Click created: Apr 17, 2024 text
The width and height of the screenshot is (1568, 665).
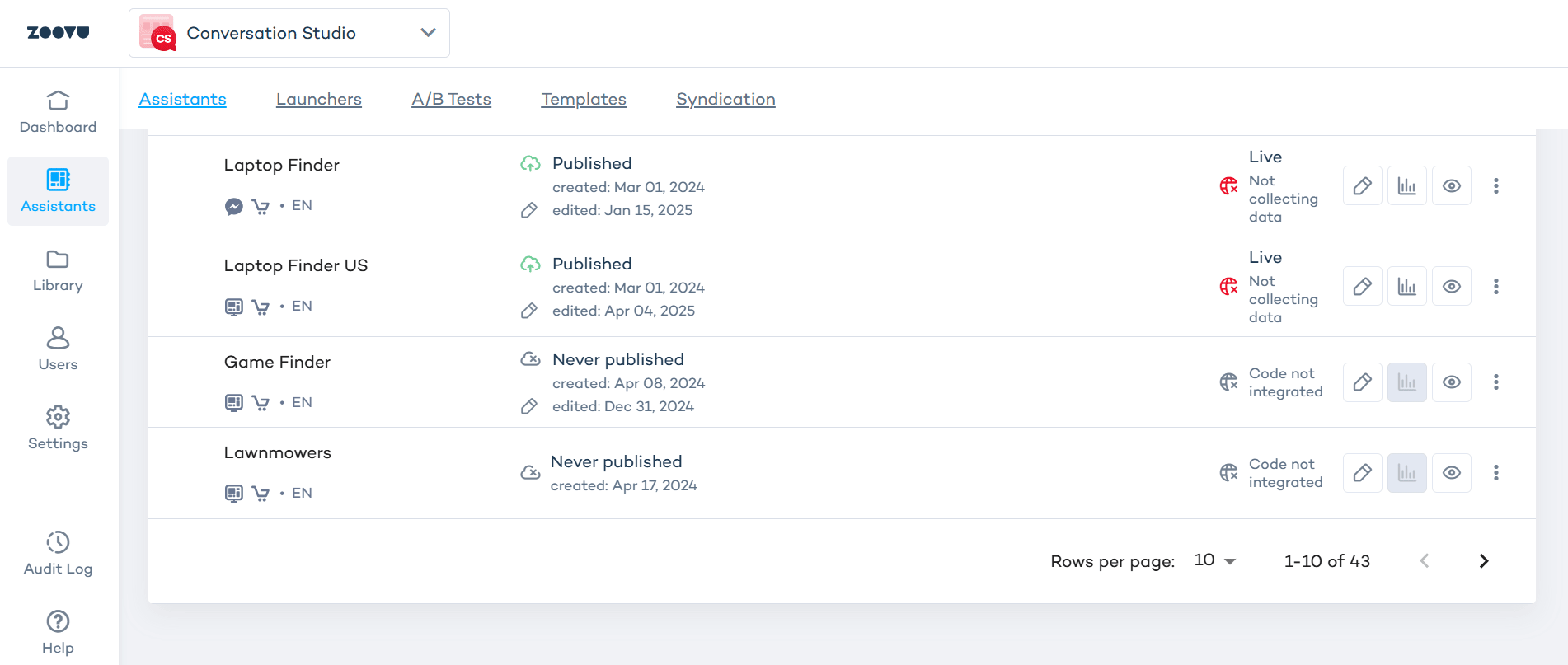(x=624, y=485)
